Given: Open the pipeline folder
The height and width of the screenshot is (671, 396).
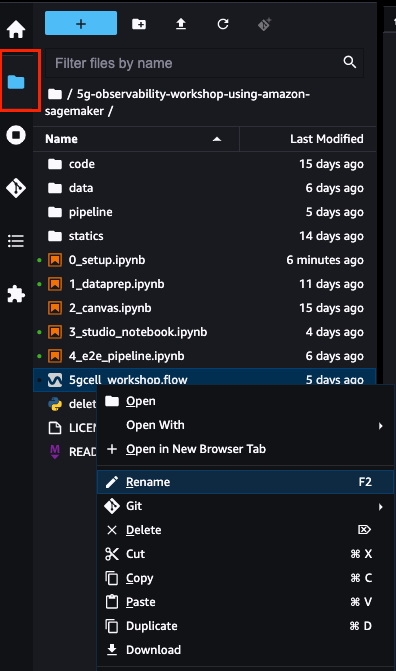Looking at the screenshot, I should pyautogui.click(x=205, y=212).
